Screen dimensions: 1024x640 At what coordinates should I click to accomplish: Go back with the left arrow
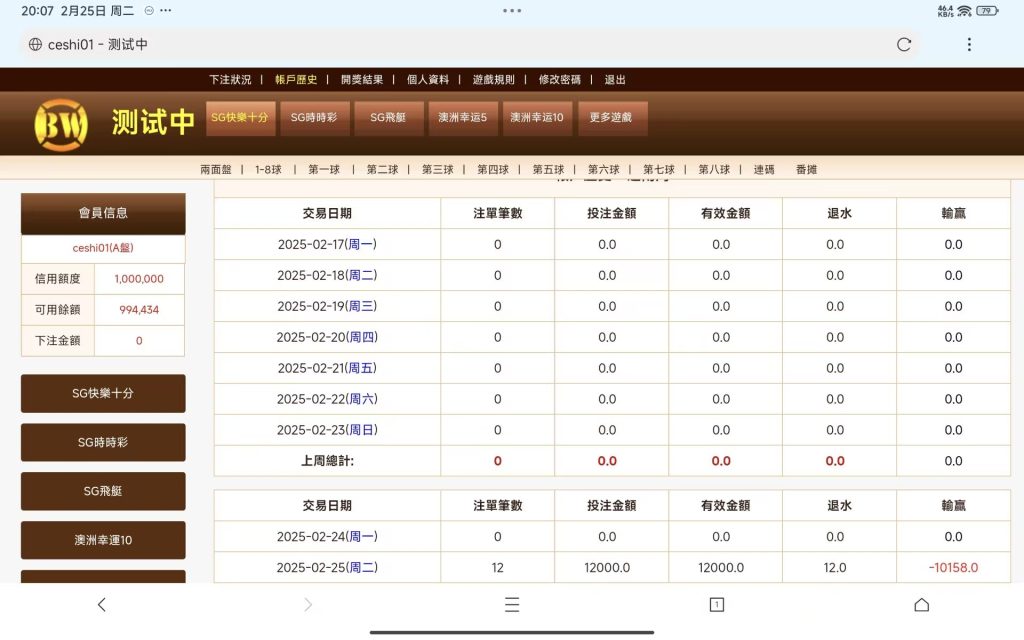(102, 605)
